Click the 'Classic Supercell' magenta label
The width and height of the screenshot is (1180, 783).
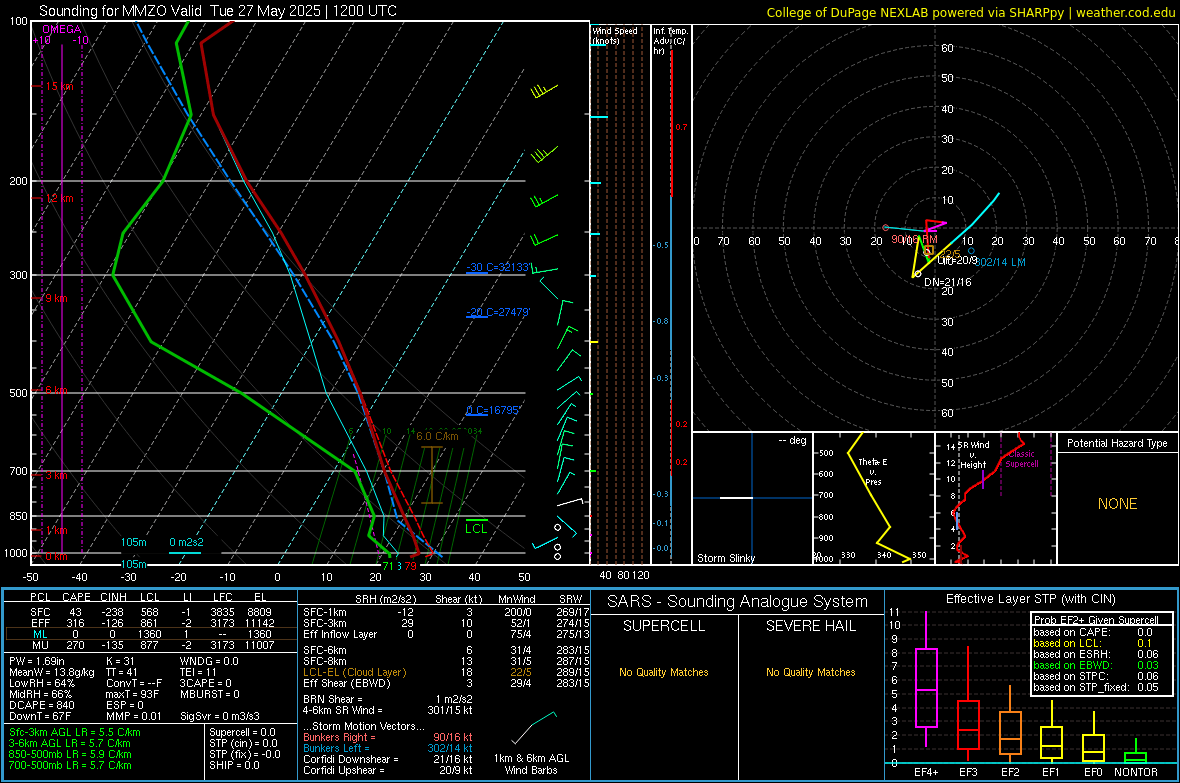[1022, 459]
